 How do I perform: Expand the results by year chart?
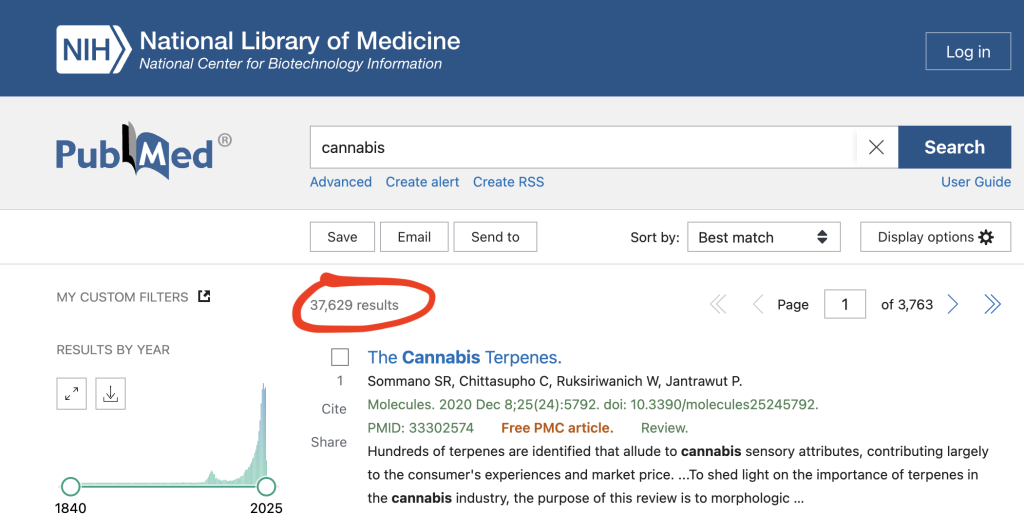(72, 394)
